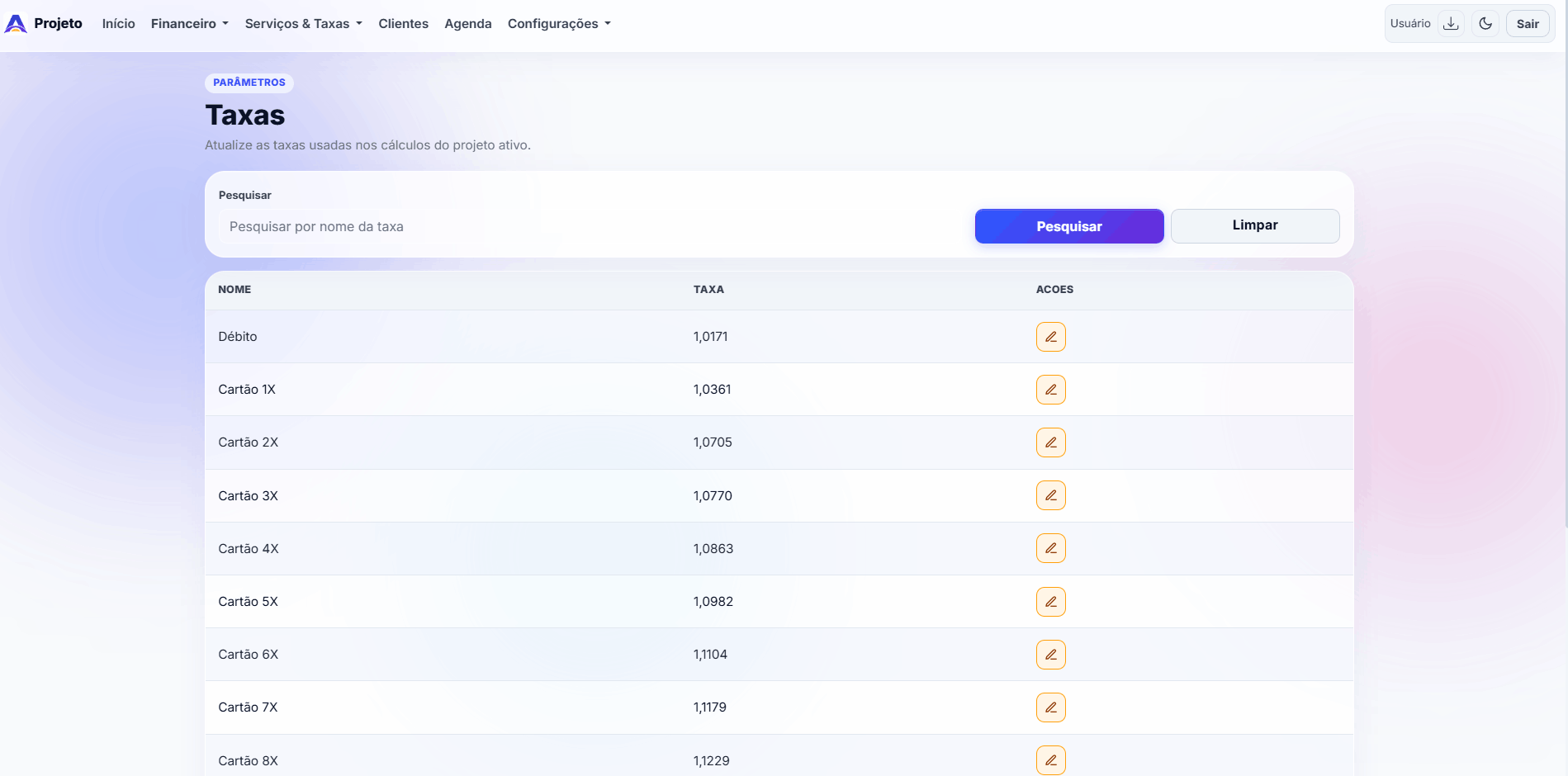Open the Configurações dropdown
This screenshot has width=1568, height=776.
559,24
